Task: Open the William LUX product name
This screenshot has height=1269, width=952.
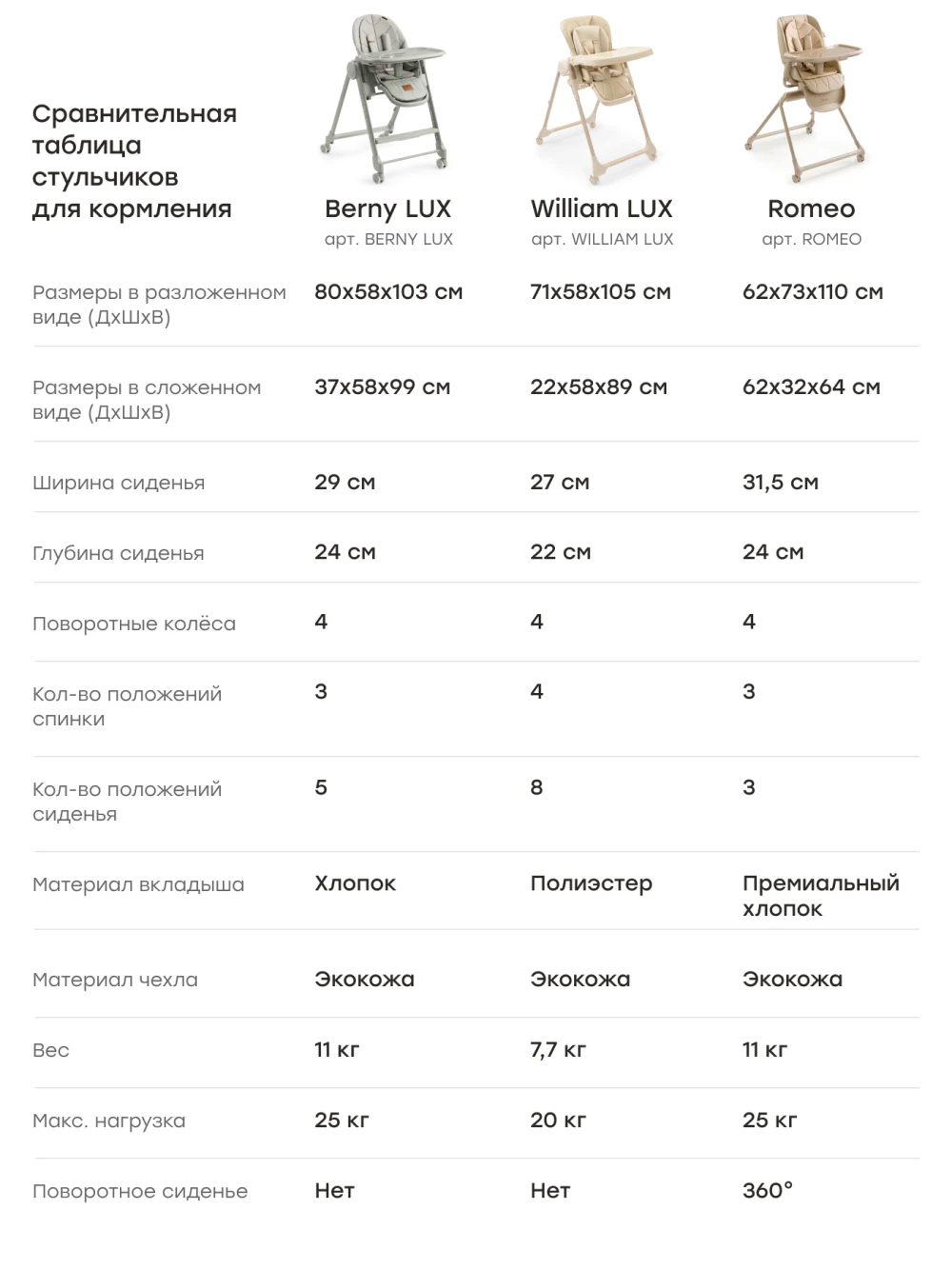Action: [602, 208]
